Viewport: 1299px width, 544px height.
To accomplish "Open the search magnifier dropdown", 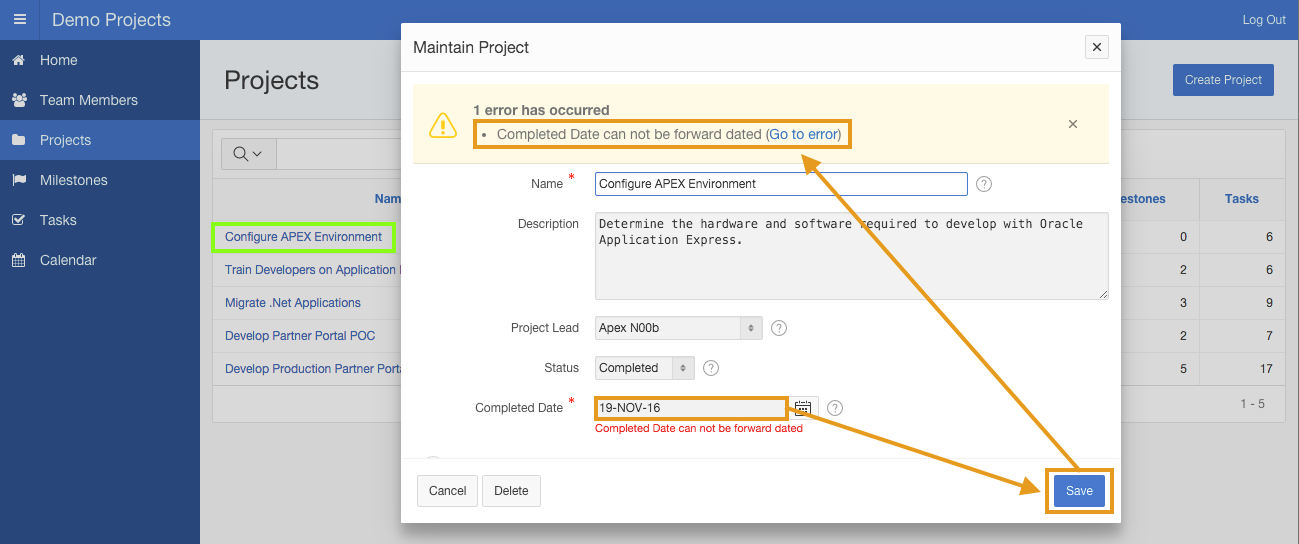I will click(247, 153).
